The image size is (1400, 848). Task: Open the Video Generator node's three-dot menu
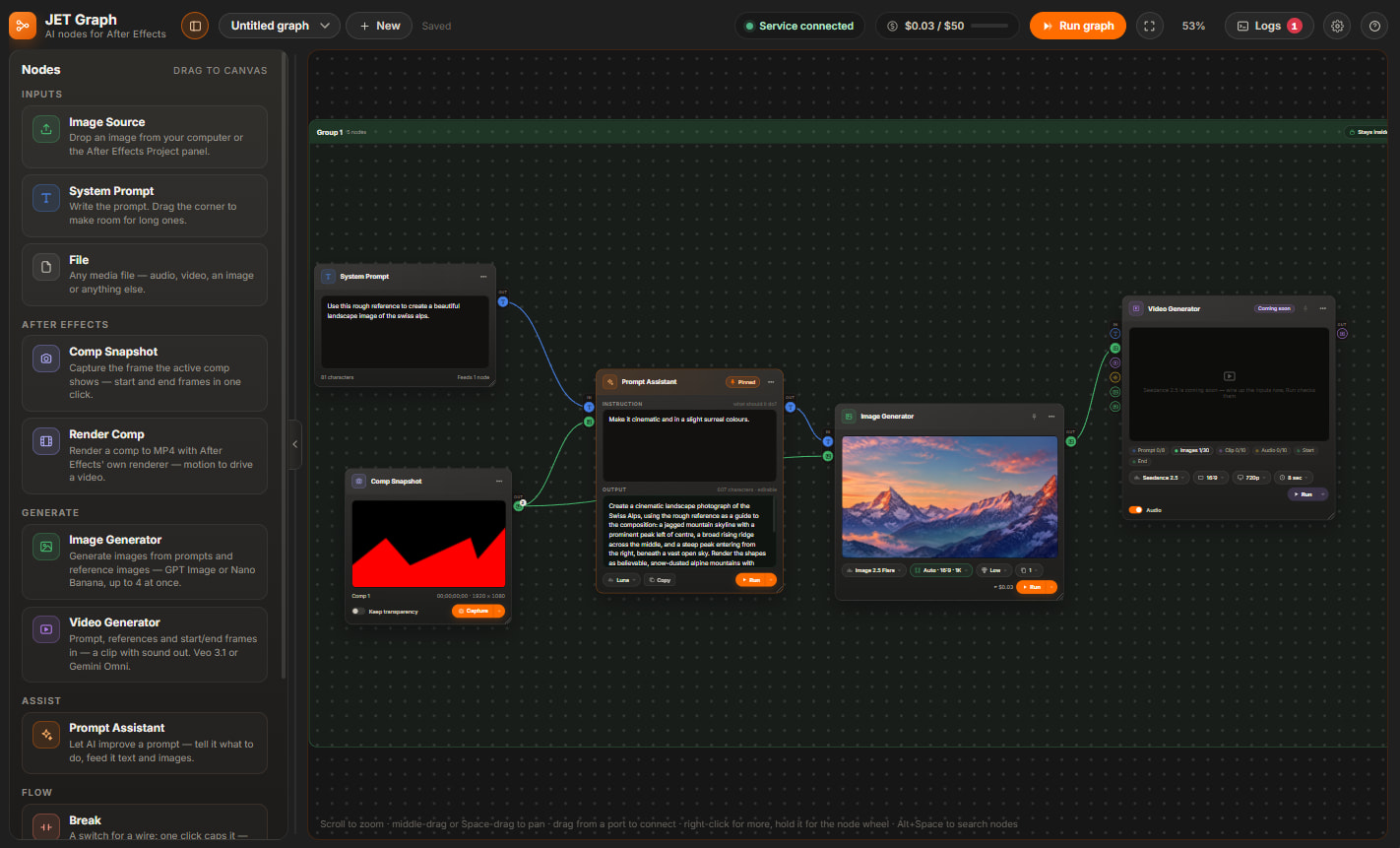pos(1322,308)
